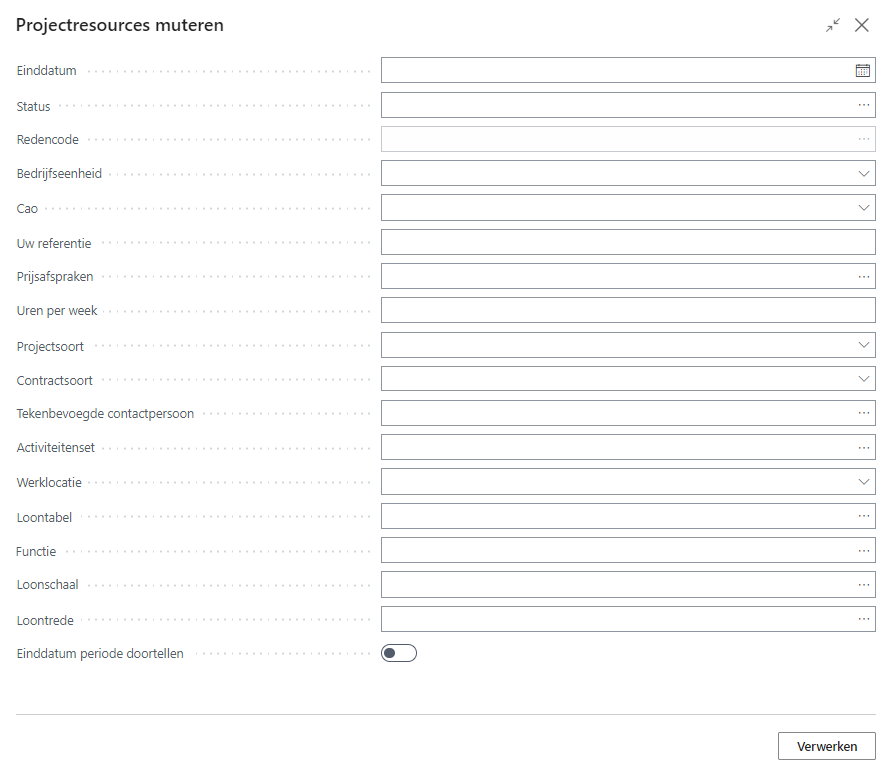
Task: Open the Loontrede lookup ellipsis
Action: (864, 619)
